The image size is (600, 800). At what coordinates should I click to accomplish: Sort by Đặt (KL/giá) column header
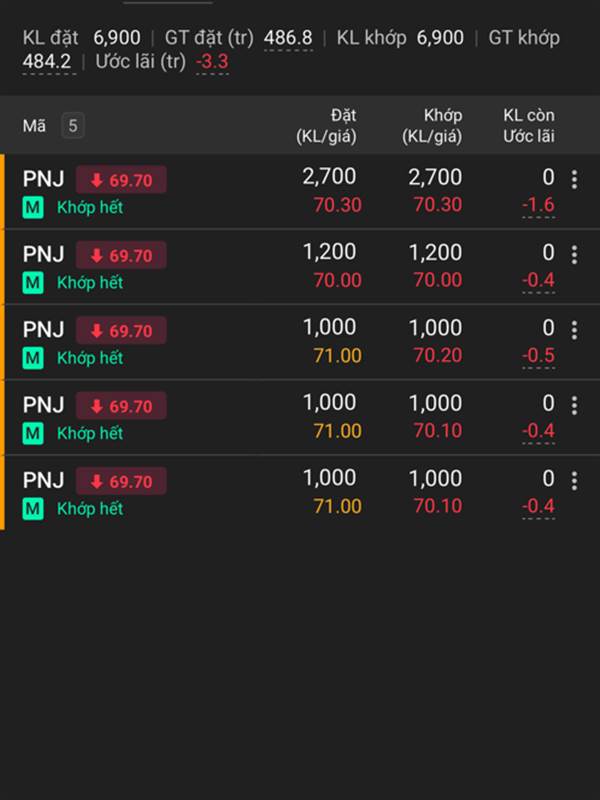coord(327,126)
